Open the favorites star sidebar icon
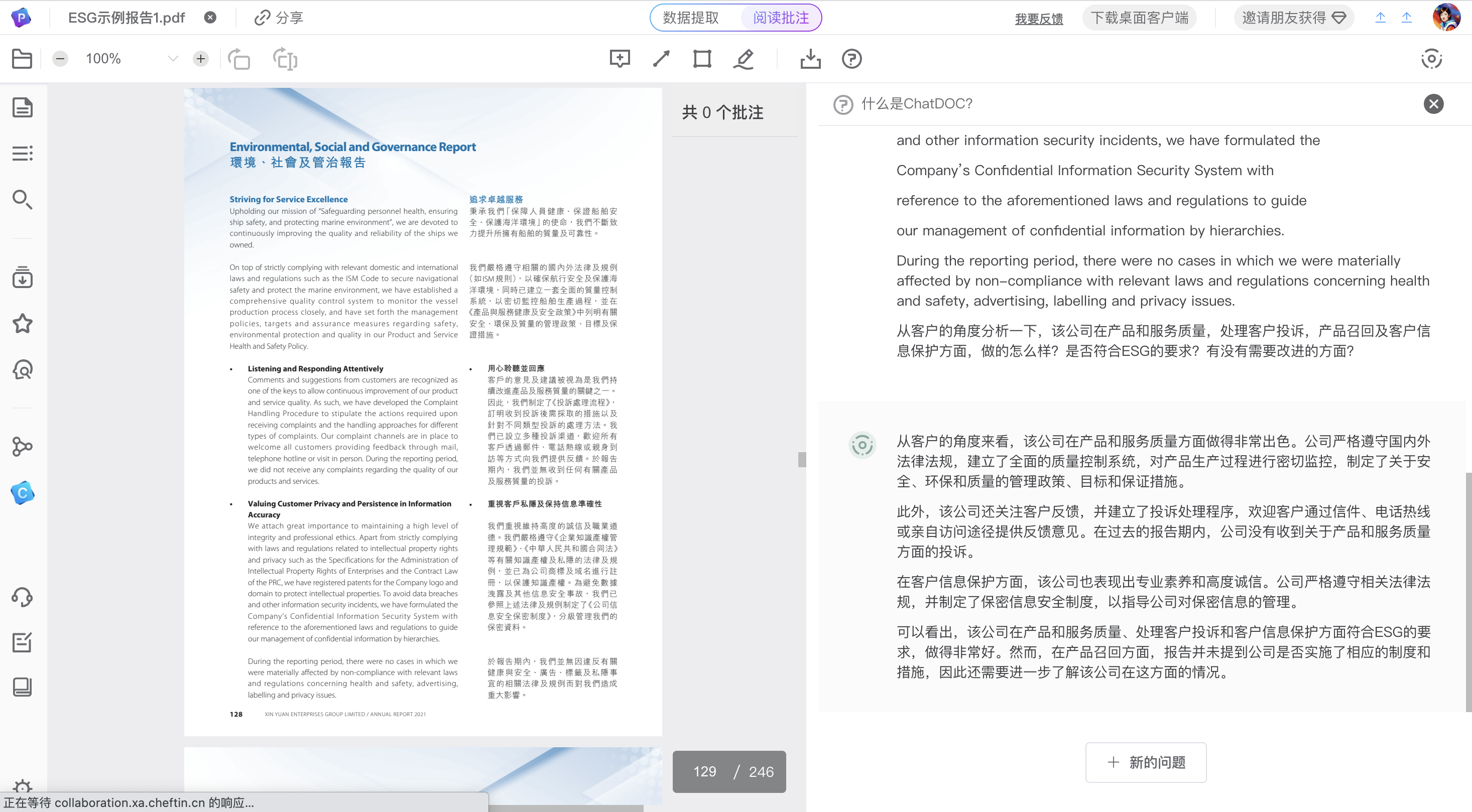Image resolution: width=1472 pixels, height=812 pixels. tap(22, 323)
